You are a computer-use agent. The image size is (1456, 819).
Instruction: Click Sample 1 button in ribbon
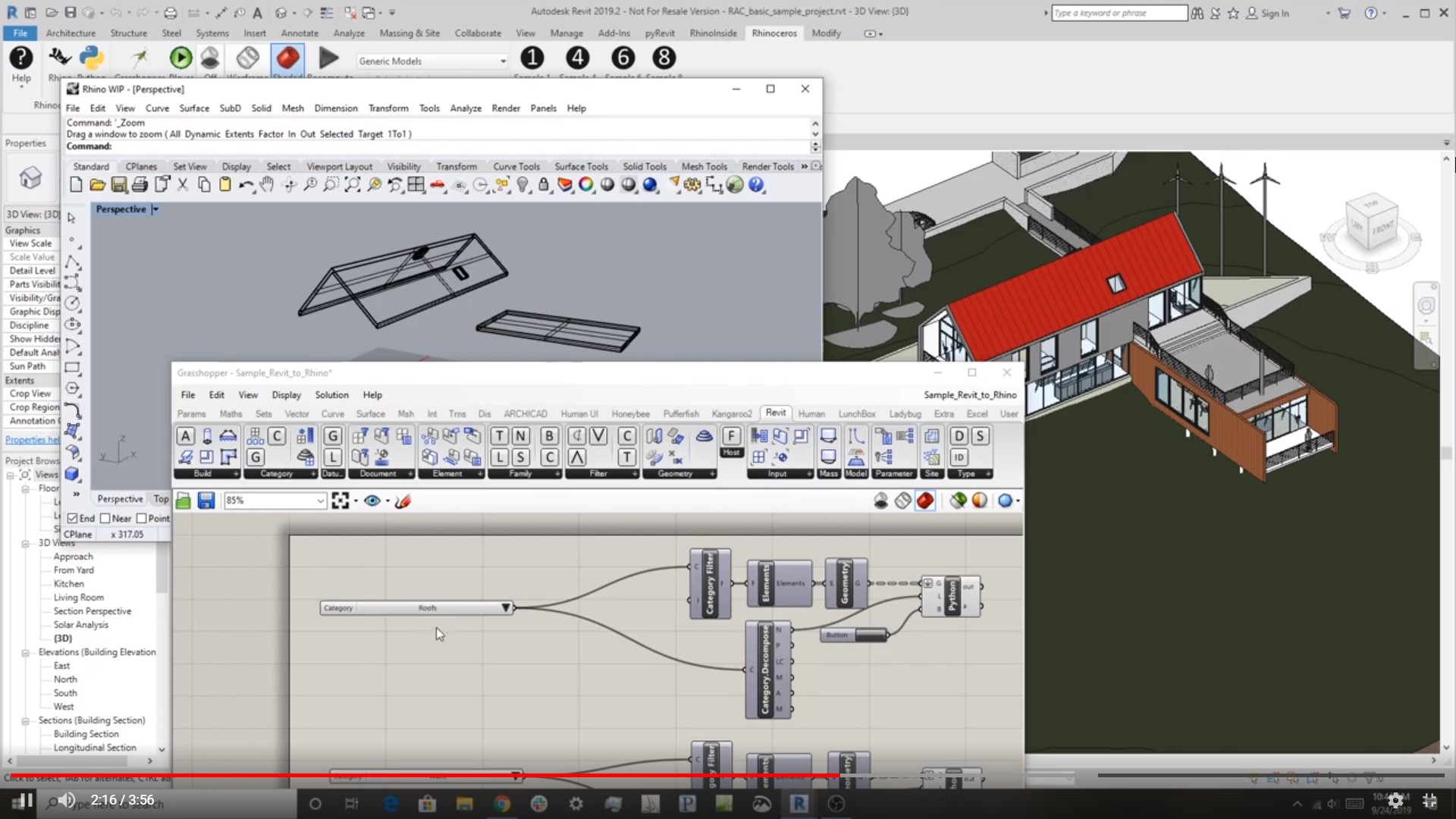pyautogui.click(x=532, y=58)
